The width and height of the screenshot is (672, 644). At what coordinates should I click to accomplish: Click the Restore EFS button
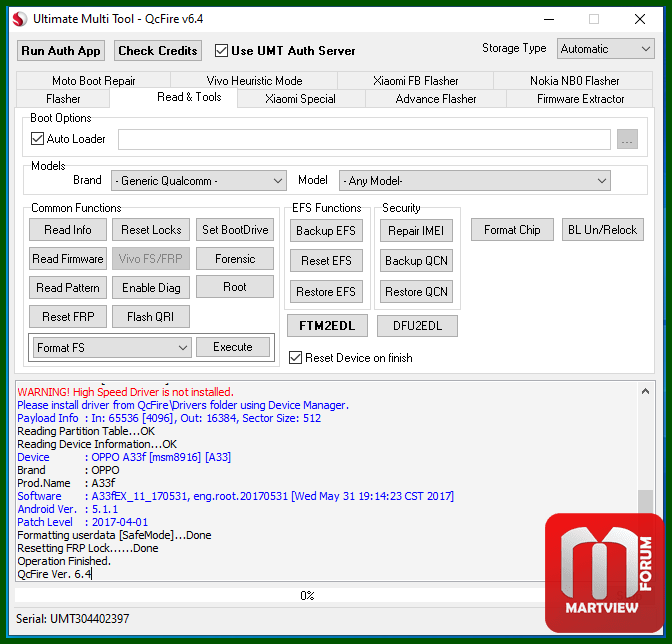[x=326, y=292]
